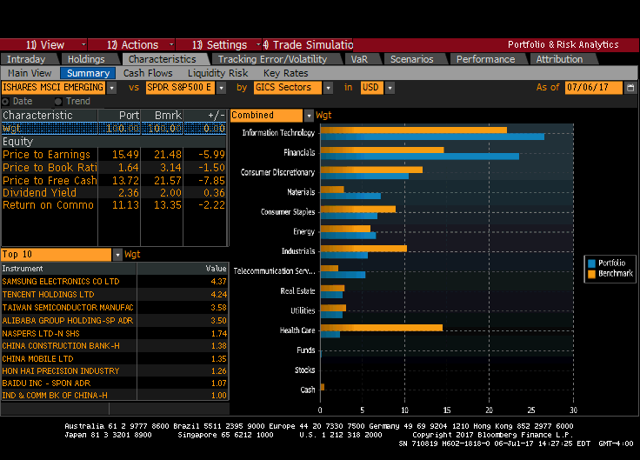Image resolution: width=640 pixels, height=460 pixels.
Task: Click the Financials sector label
Action: (x=299, y=153)
